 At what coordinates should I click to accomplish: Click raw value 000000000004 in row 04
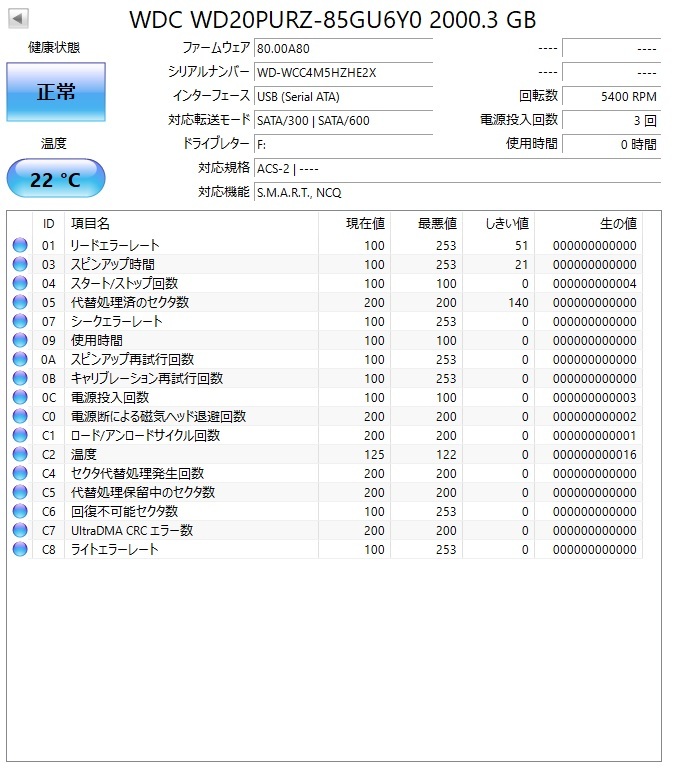(595, 283)
